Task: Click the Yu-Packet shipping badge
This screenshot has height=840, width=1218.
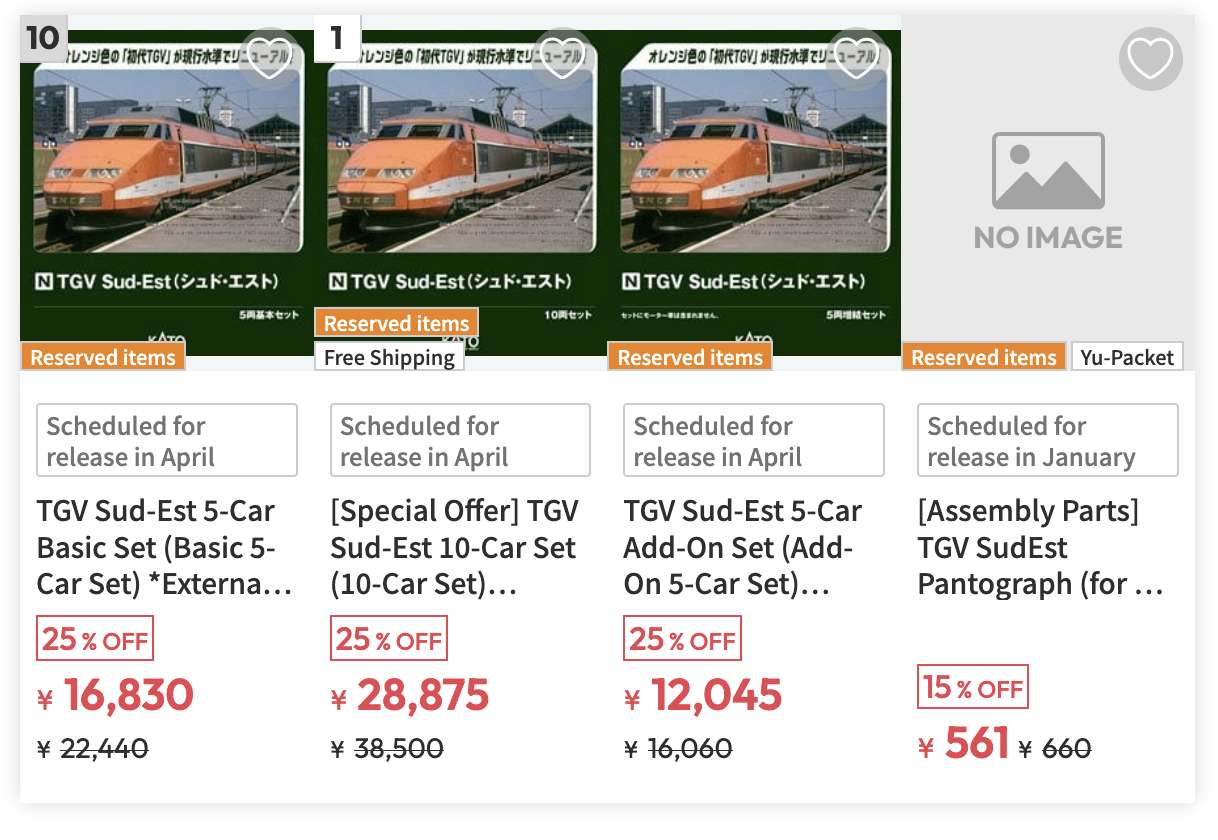Action: (x=1127, y=357)
